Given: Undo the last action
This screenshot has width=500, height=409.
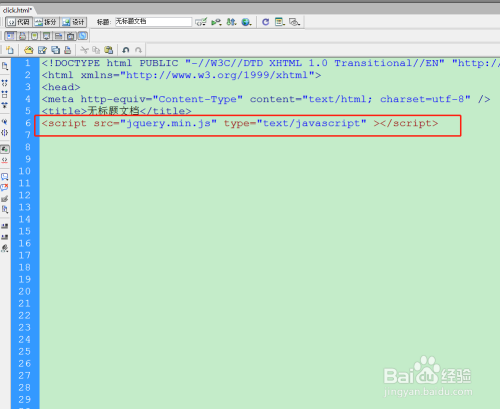Looking at the screenshot, I should pyautogui.click(x=126, y=50).
